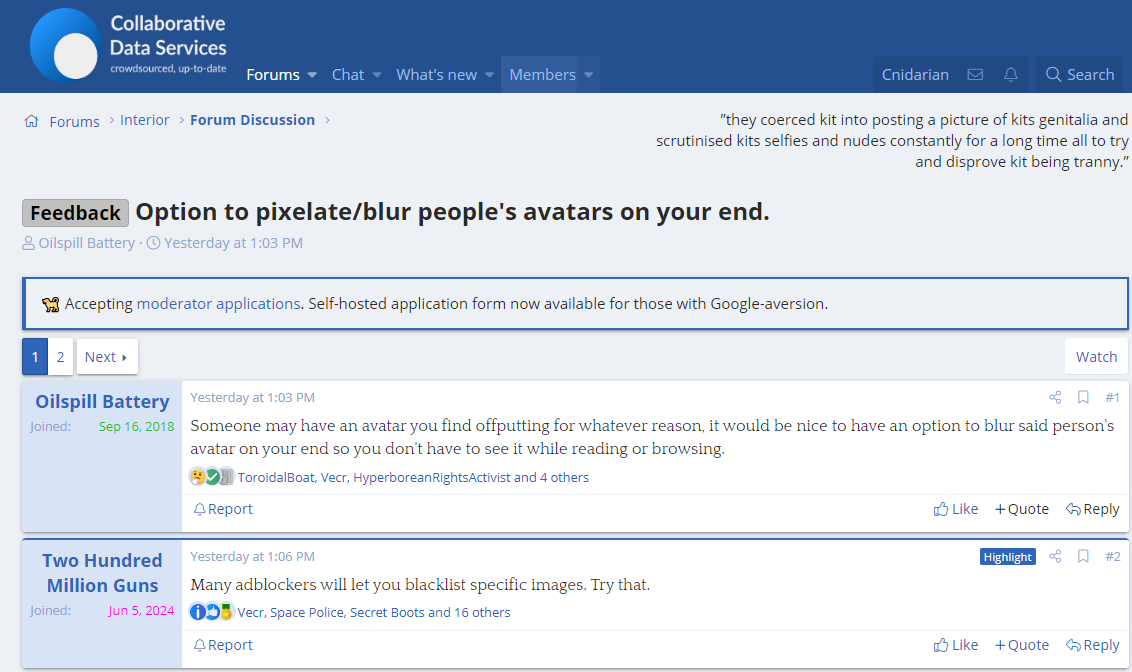
Task: View who reacted: ToroidalBoat, Vecr and others
Action: pos(413,477)
